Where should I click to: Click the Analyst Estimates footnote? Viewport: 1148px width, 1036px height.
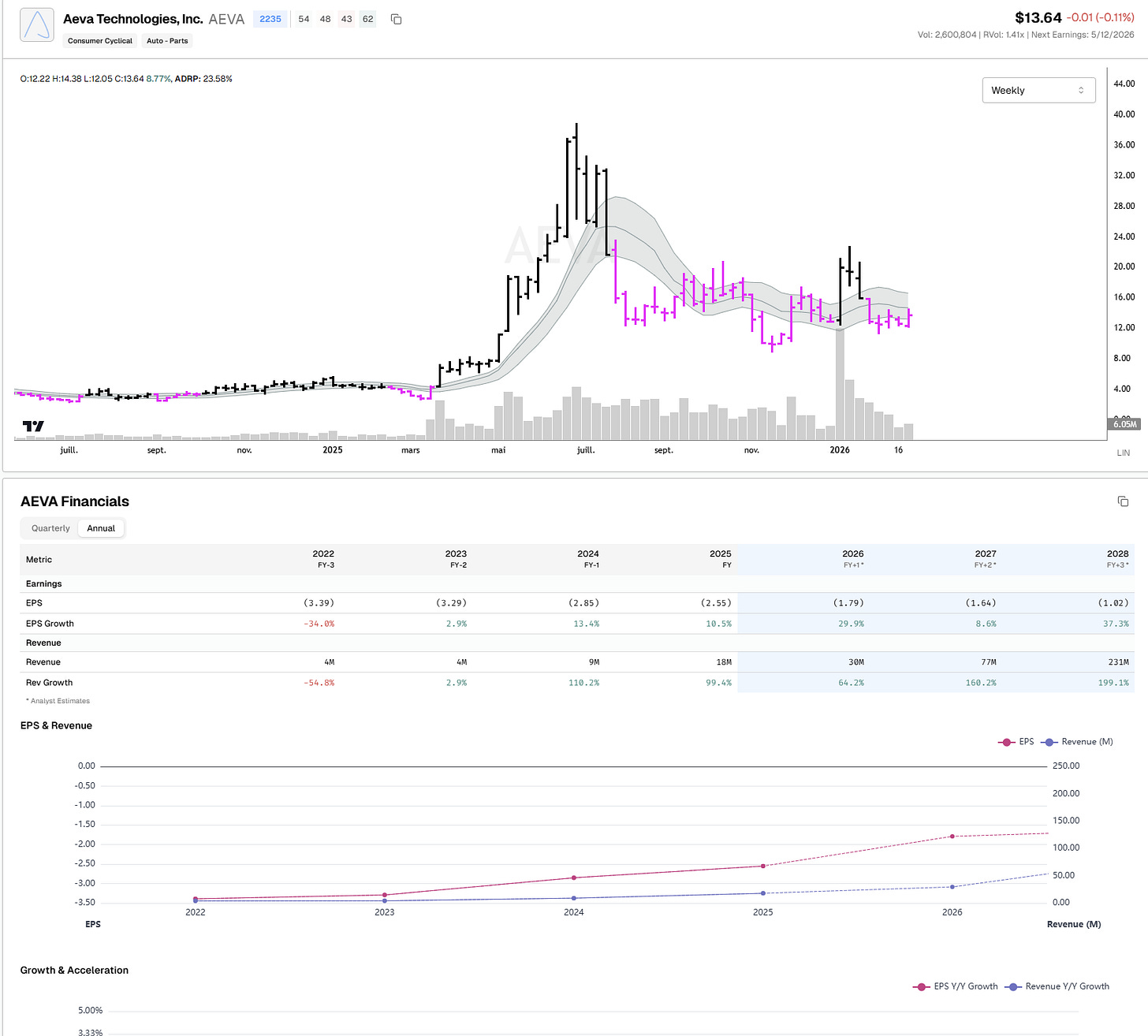click(x=58, y=701)
